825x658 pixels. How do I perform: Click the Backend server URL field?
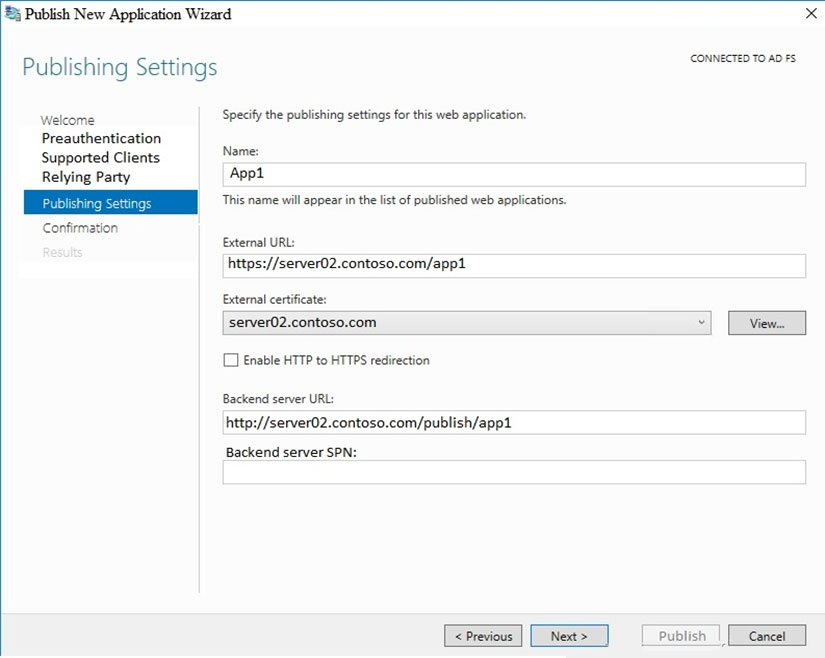[x=514, y=422]
